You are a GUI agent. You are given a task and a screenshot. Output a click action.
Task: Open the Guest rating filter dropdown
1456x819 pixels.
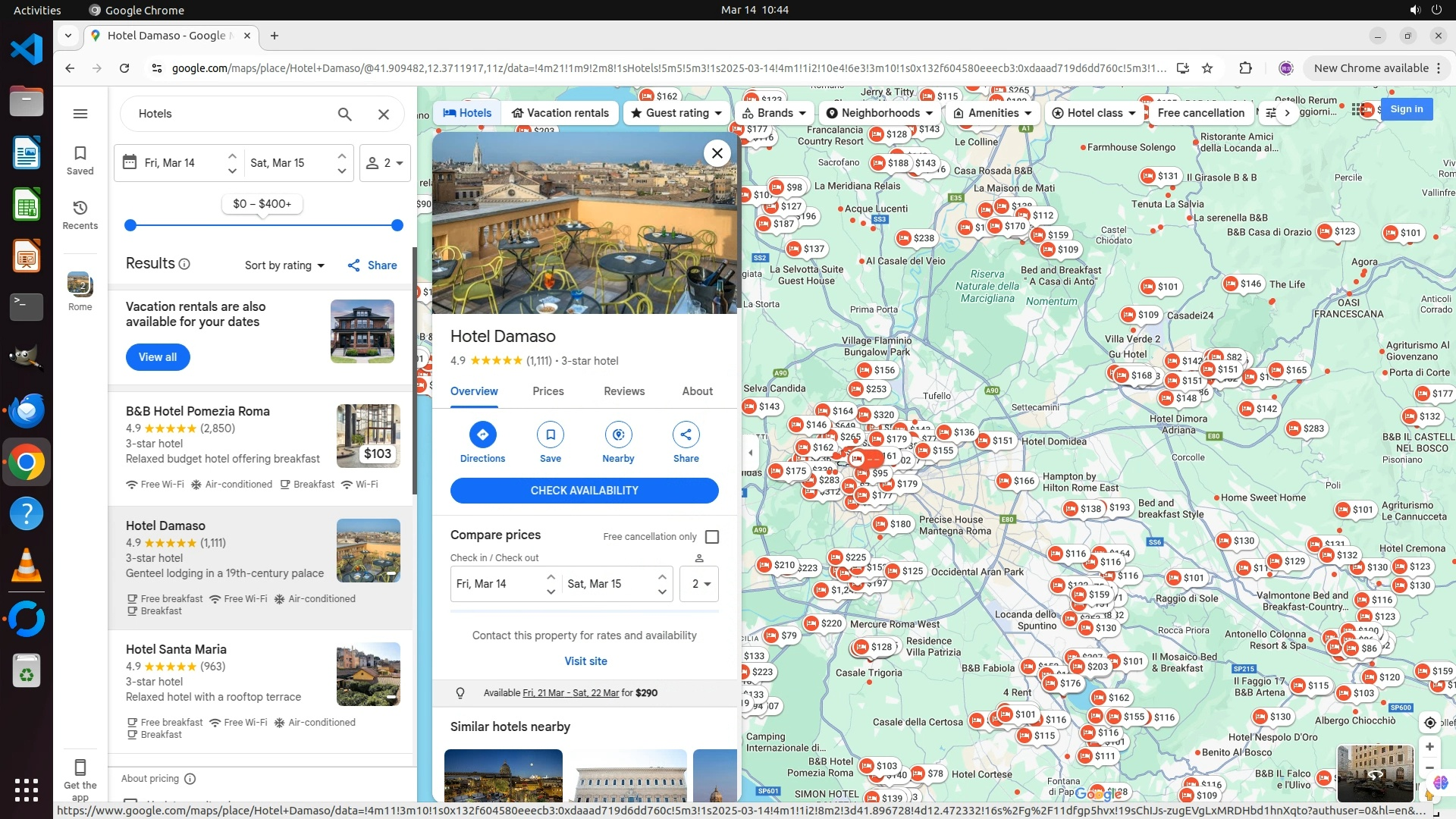coord(676,113)
